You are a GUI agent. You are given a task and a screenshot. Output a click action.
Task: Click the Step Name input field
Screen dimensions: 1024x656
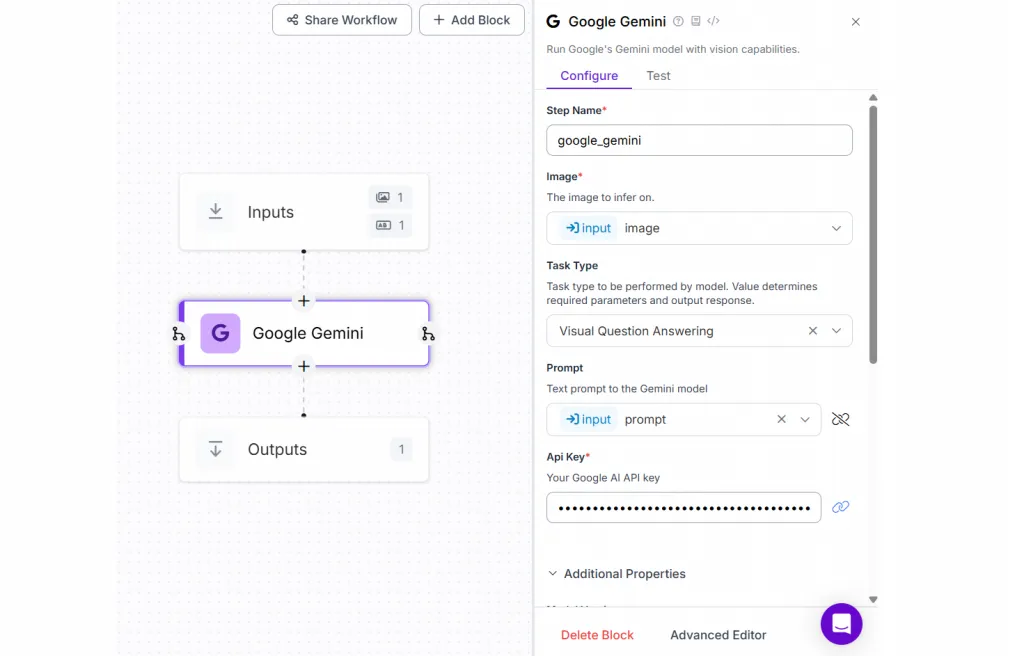coord(699,140)
